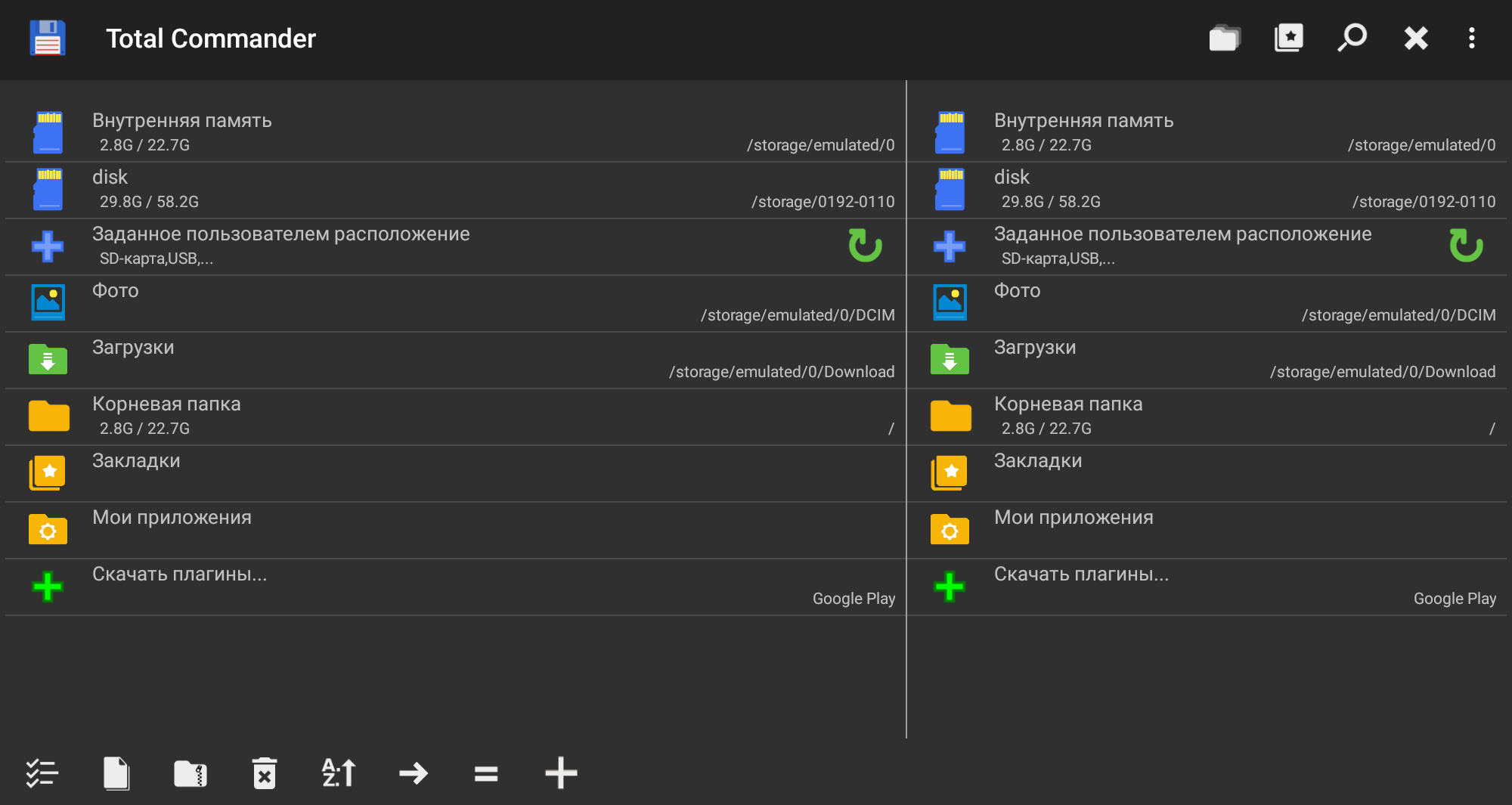This screenshot has height=805, width=1512.
Task: Open Закладки label in left panel
Action: click(136, 461)
